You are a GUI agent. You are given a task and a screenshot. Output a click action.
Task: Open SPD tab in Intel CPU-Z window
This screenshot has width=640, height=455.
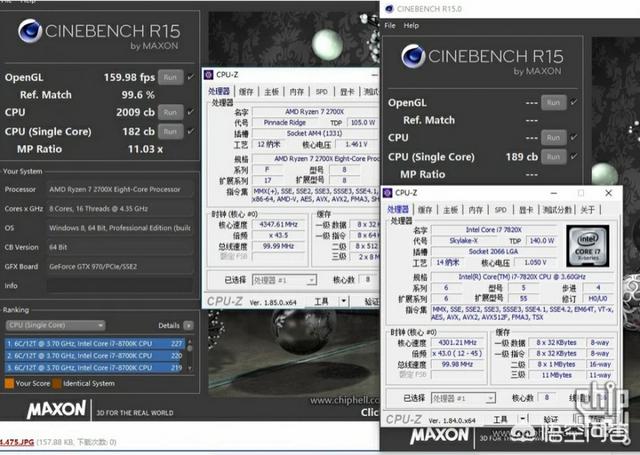coord(501,210)
